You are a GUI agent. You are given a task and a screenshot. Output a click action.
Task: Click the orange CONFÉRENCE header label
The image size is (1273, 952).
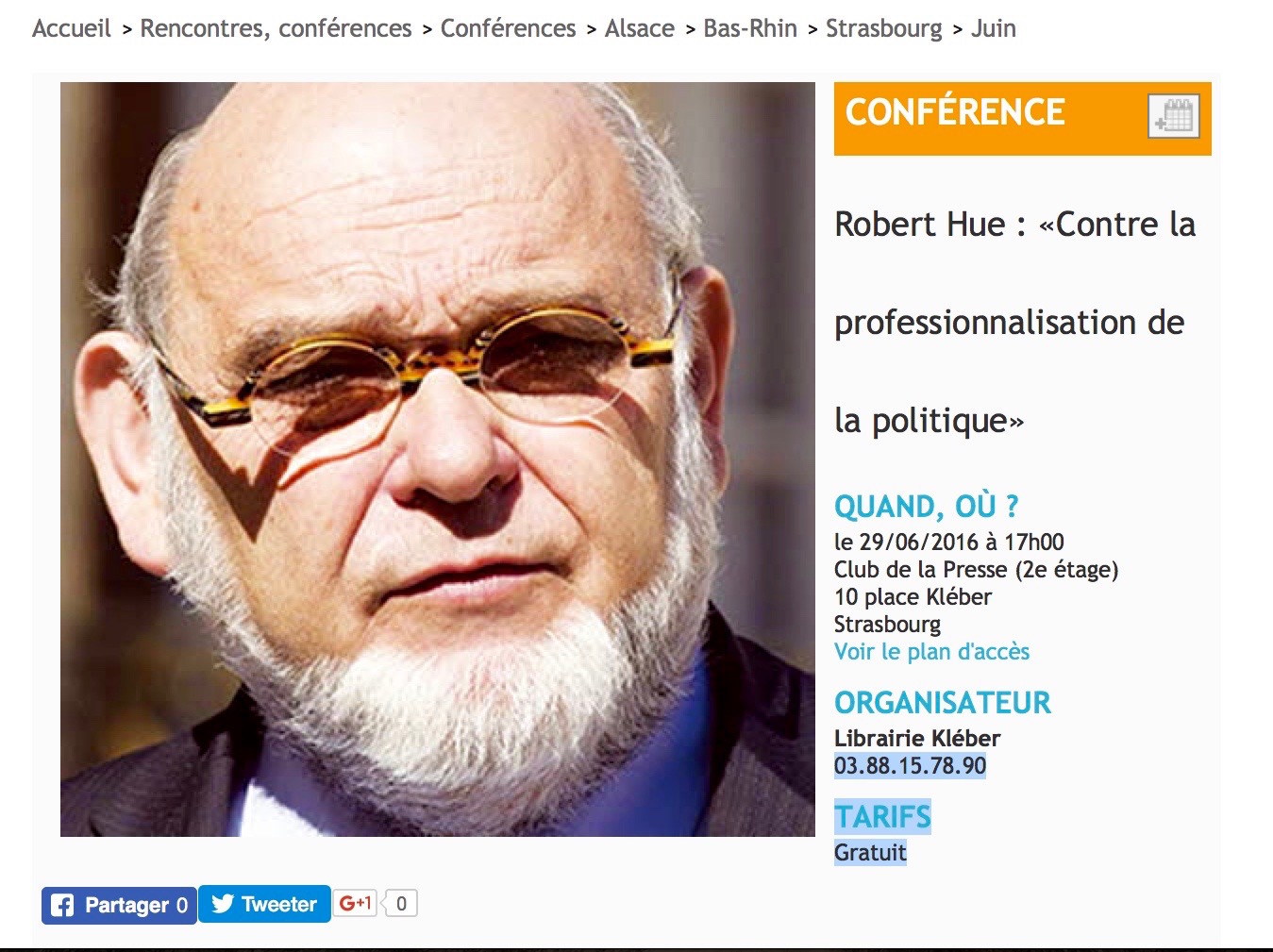tap(954, 112)
